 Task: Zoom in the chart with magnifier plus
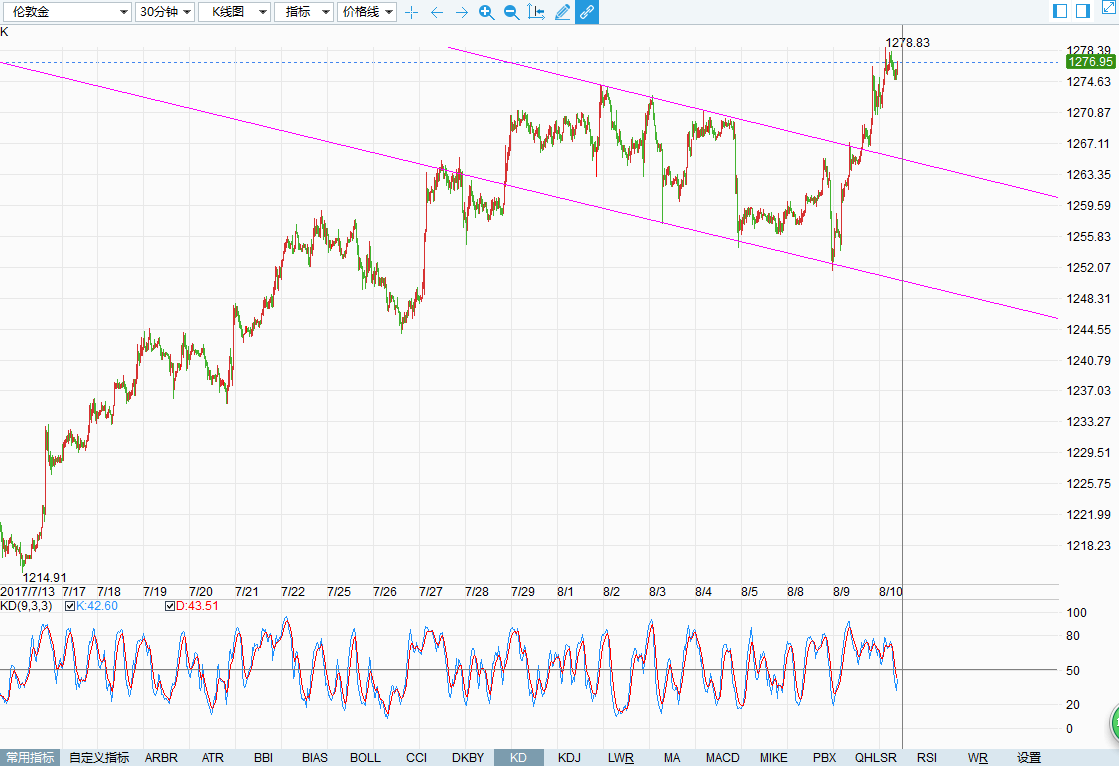(487, 12)
